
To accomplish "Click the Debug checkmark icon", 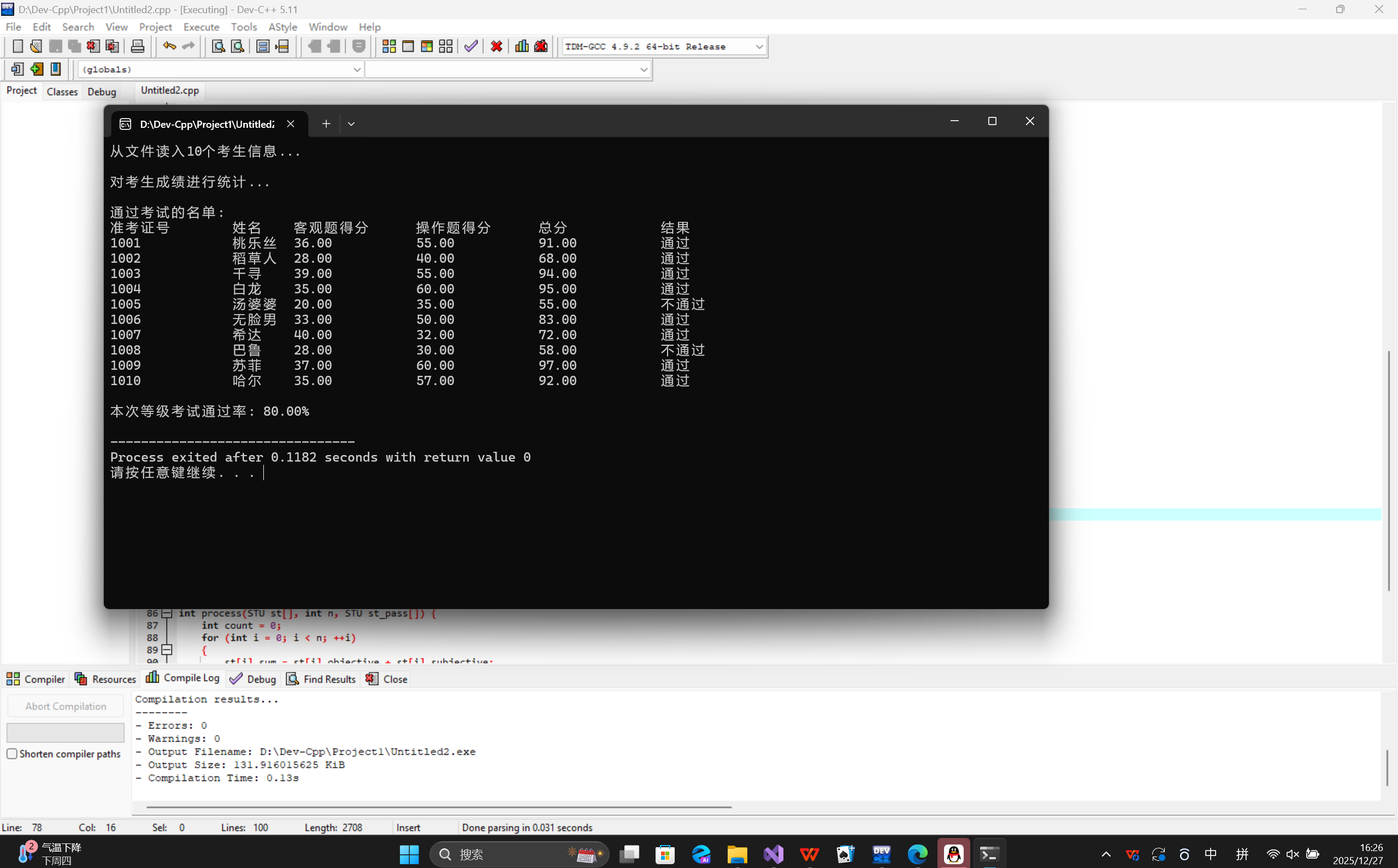I will coord(471,46).
